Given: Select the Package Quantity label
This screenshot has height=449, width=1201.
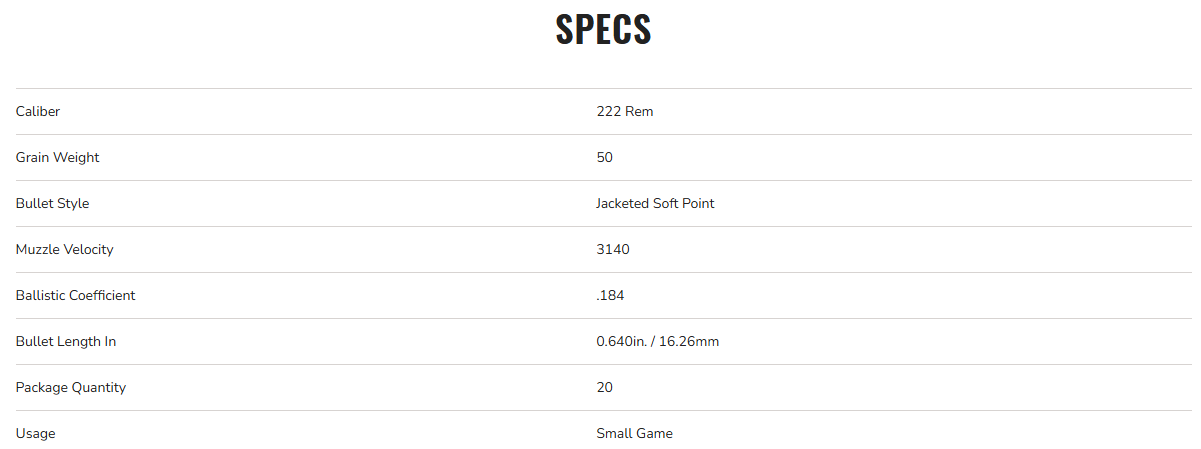Looking at the screenshot, I should pyautogui.click(x=71, y=387).
